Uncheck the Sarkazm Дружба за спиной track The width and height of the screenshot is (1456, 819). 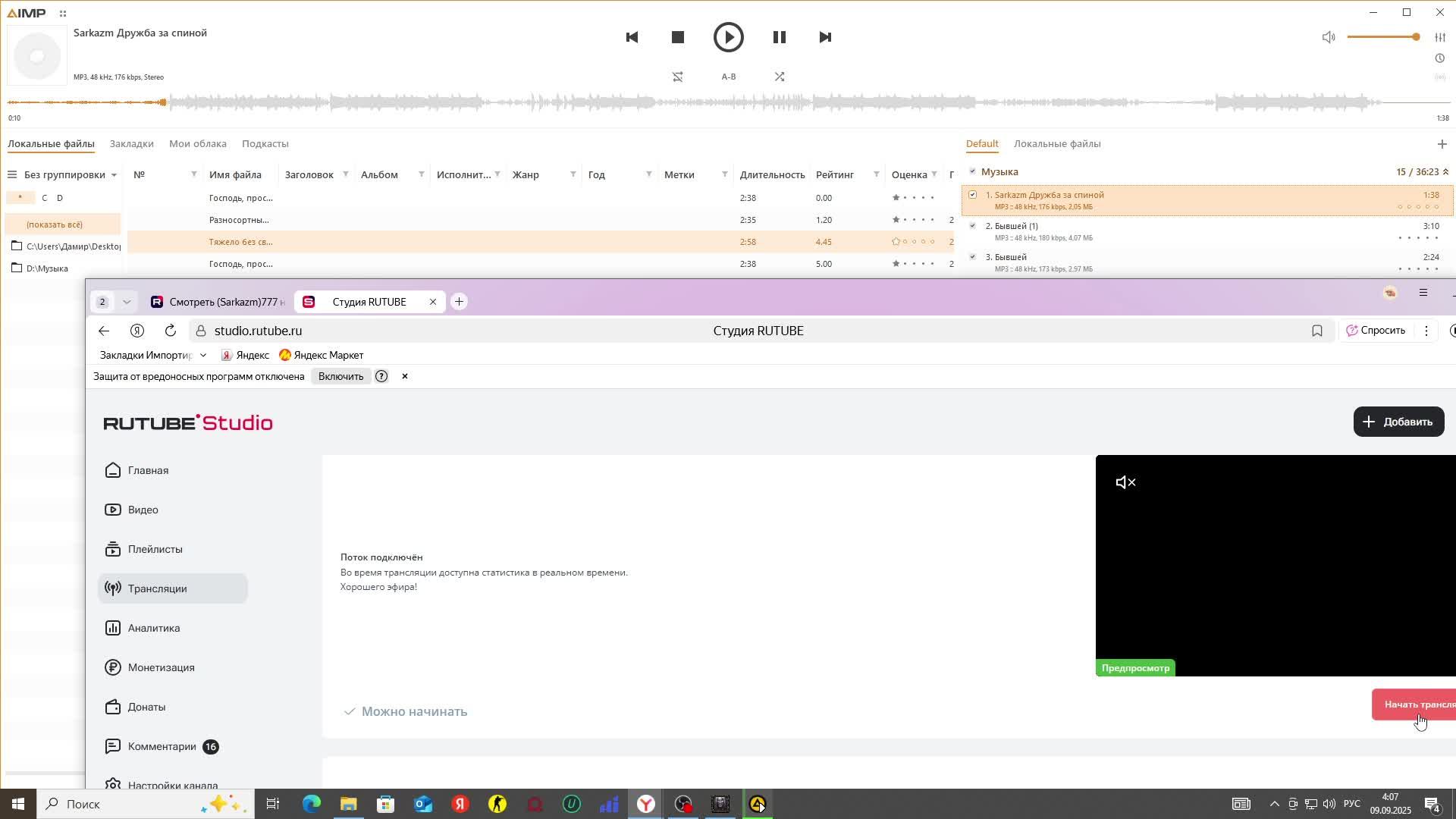pyautogui.click(x=972, y=195)
